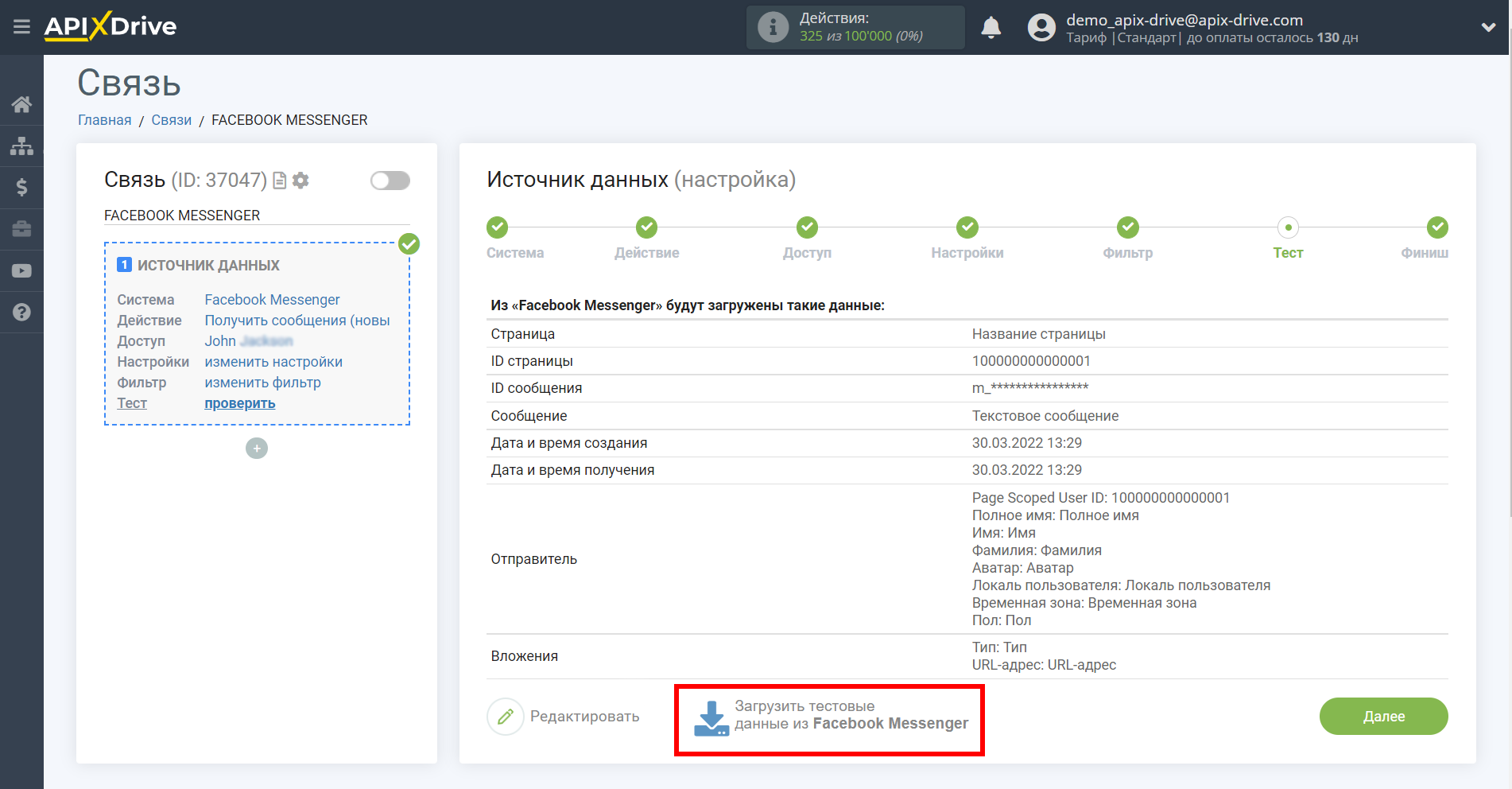Open the connection settings gear icon
1512x789 pixels.
click(300, 181)
